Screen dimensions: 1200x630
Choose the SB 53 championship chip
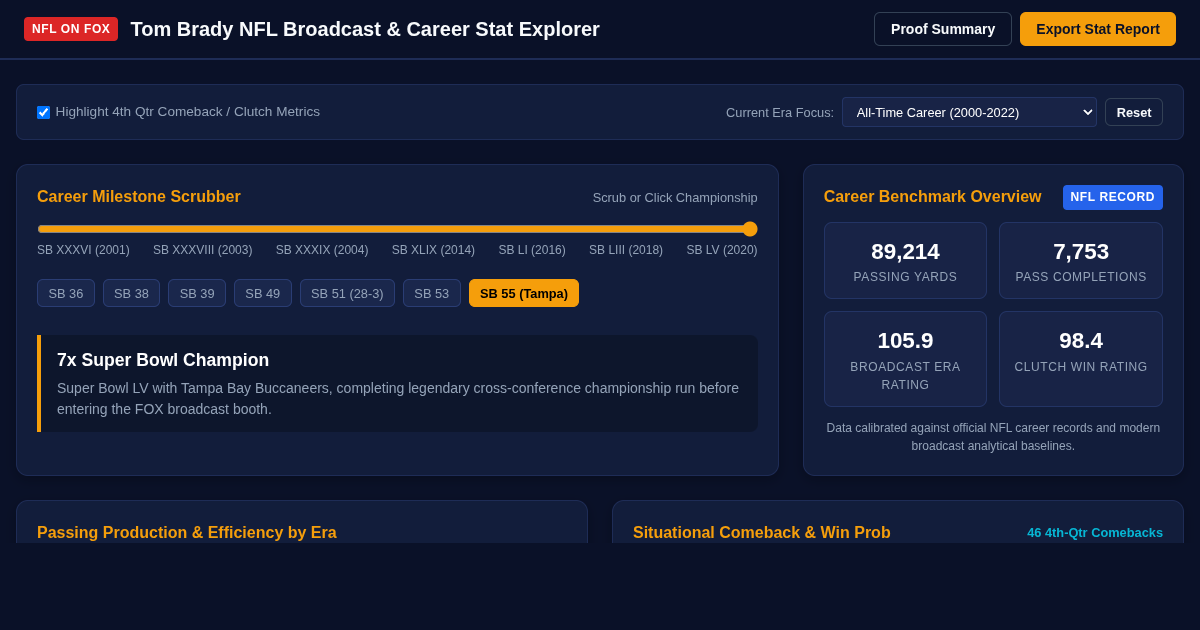pyautogui.click(x=432, y=293)
